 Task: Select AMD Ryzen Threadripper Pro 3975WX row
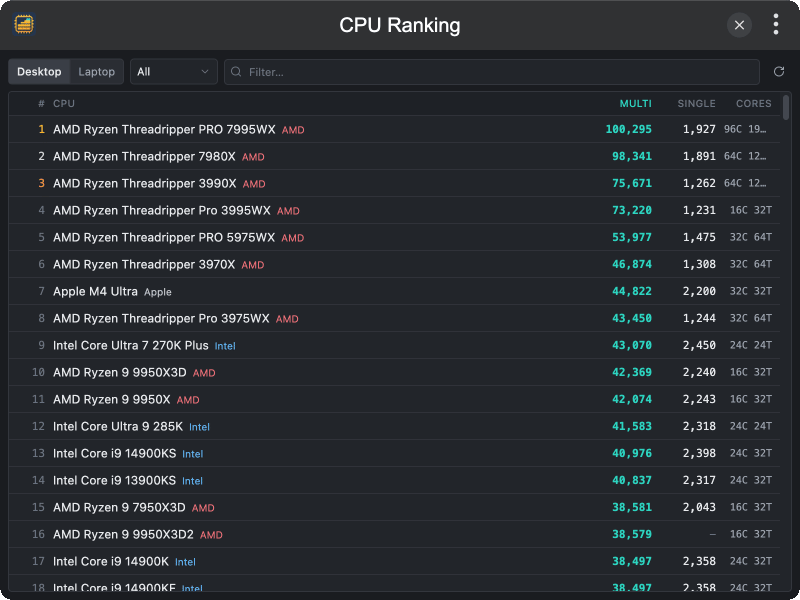[394, 318]
